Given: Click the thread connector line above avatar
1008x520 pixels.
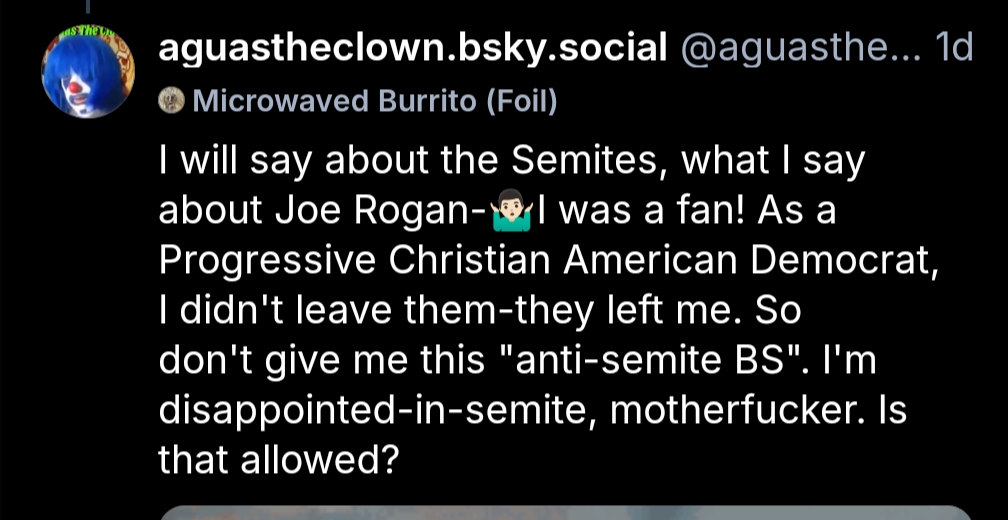Looking at the screenshot, I should click(88, 7).
